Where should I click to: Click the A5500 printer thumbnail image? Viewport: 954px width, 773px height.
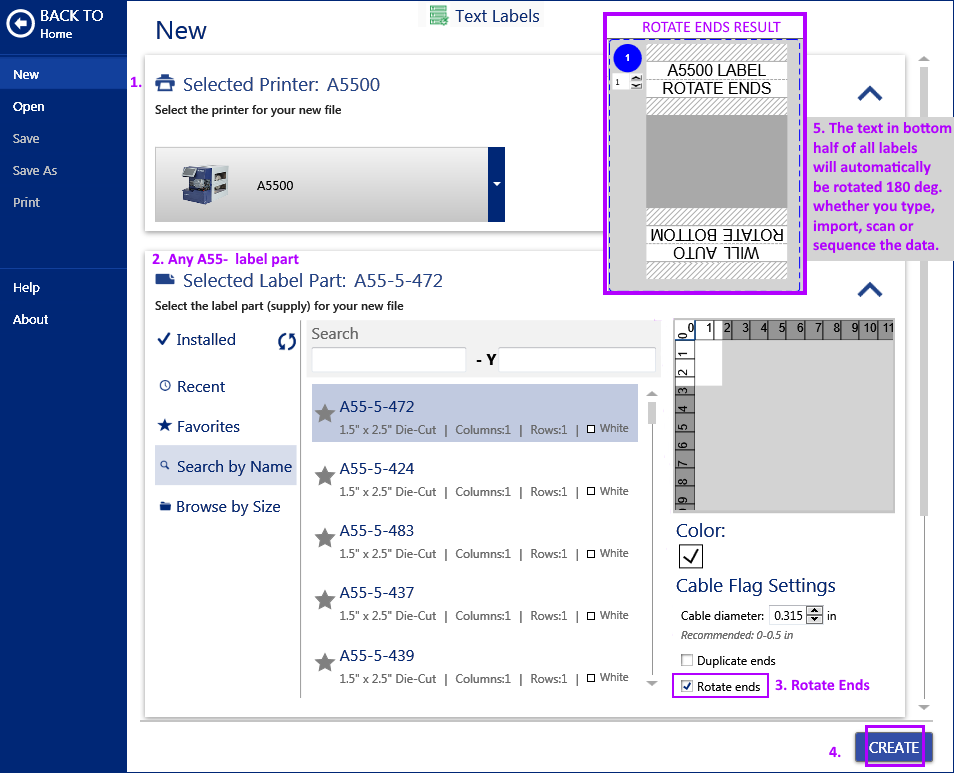point(205,184)
